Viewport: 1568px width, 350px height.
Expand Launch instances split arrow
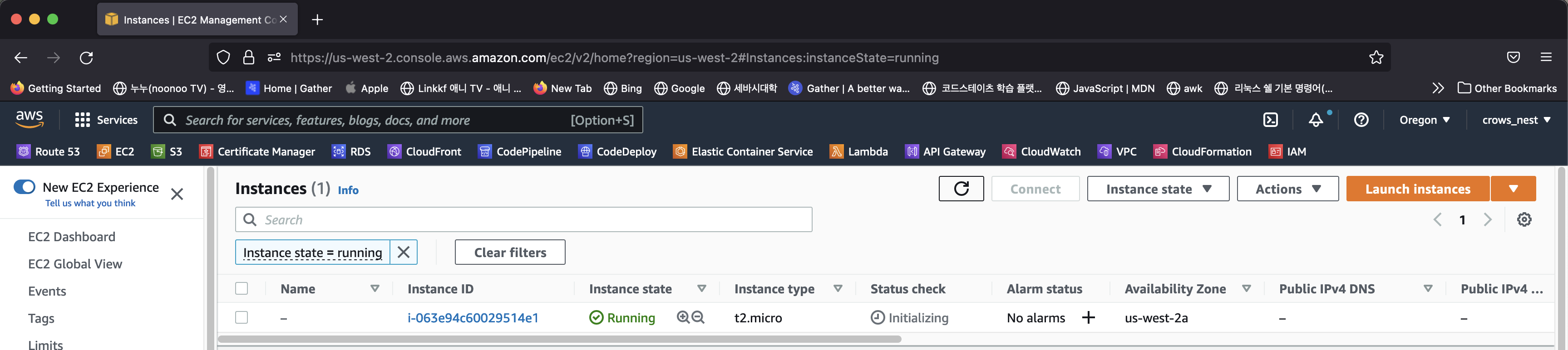pyautogui.click(x=1513, y=188)
